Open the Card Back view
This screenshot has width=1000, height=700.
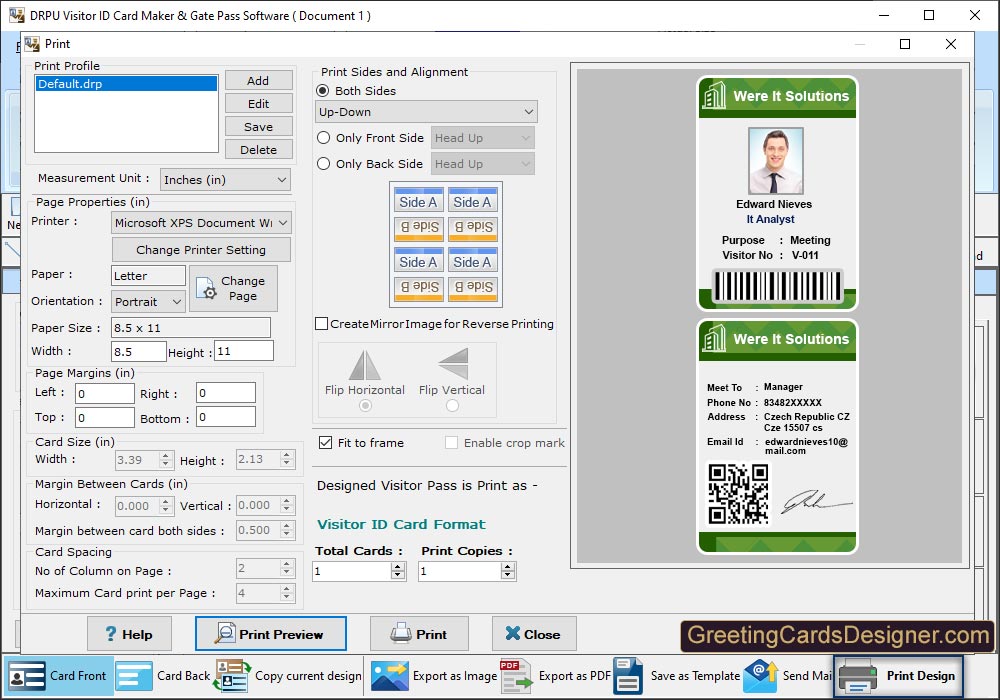pyautogui.click(x=163, y=676)
